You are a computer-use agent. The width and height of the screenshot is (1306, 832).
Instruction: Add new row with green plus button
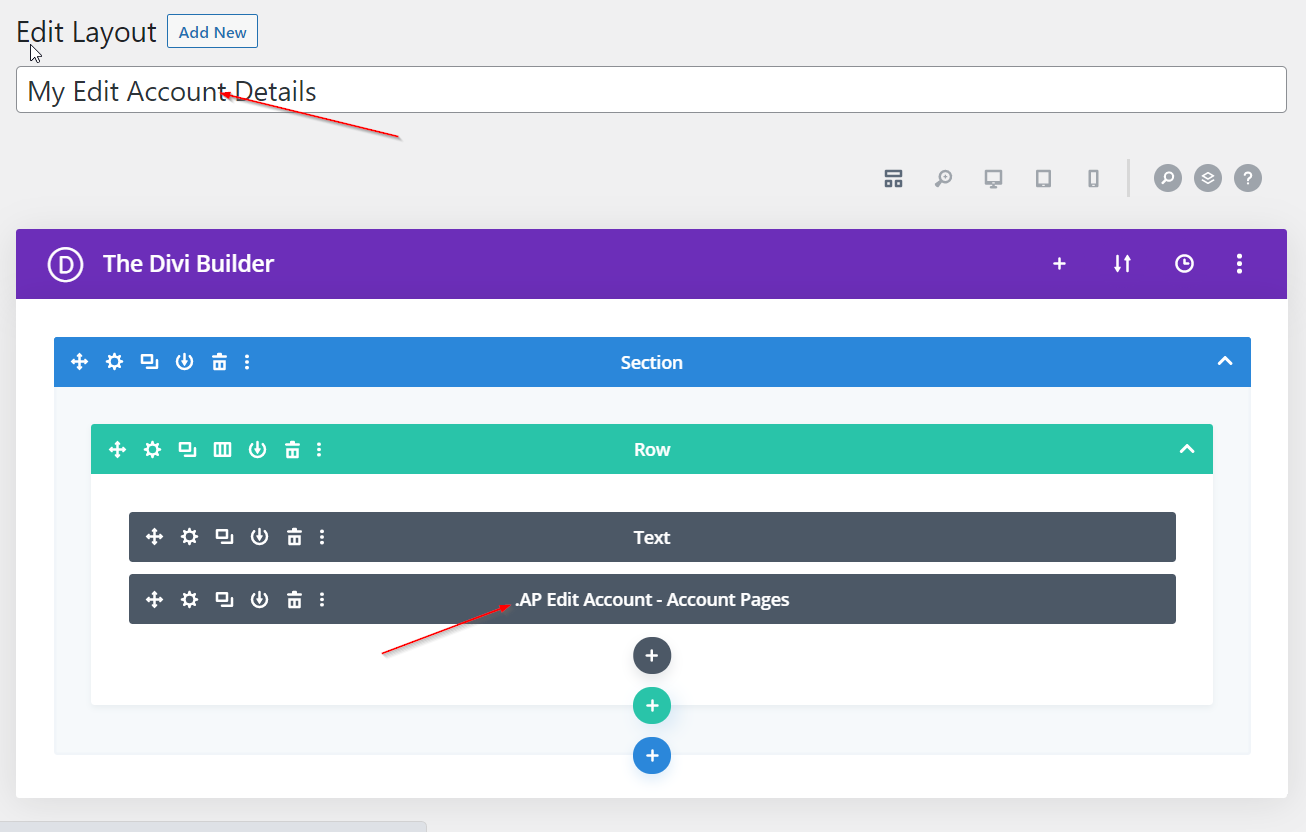pyautogui.click(x=651, y=706)
